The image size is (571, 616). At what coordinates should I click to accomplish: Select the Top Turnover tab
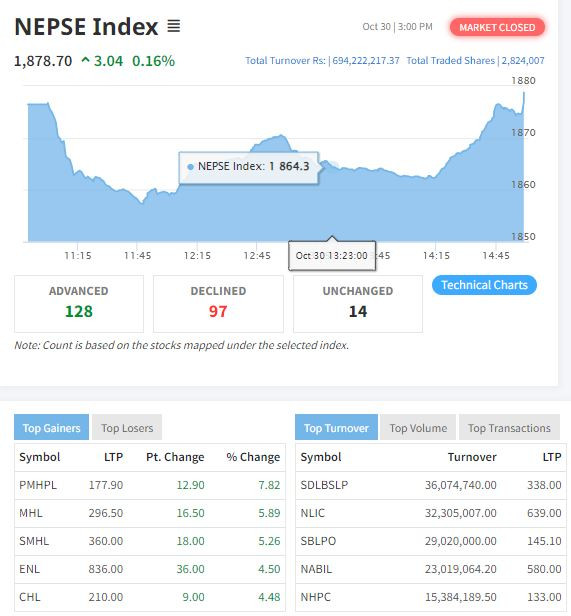336,428
